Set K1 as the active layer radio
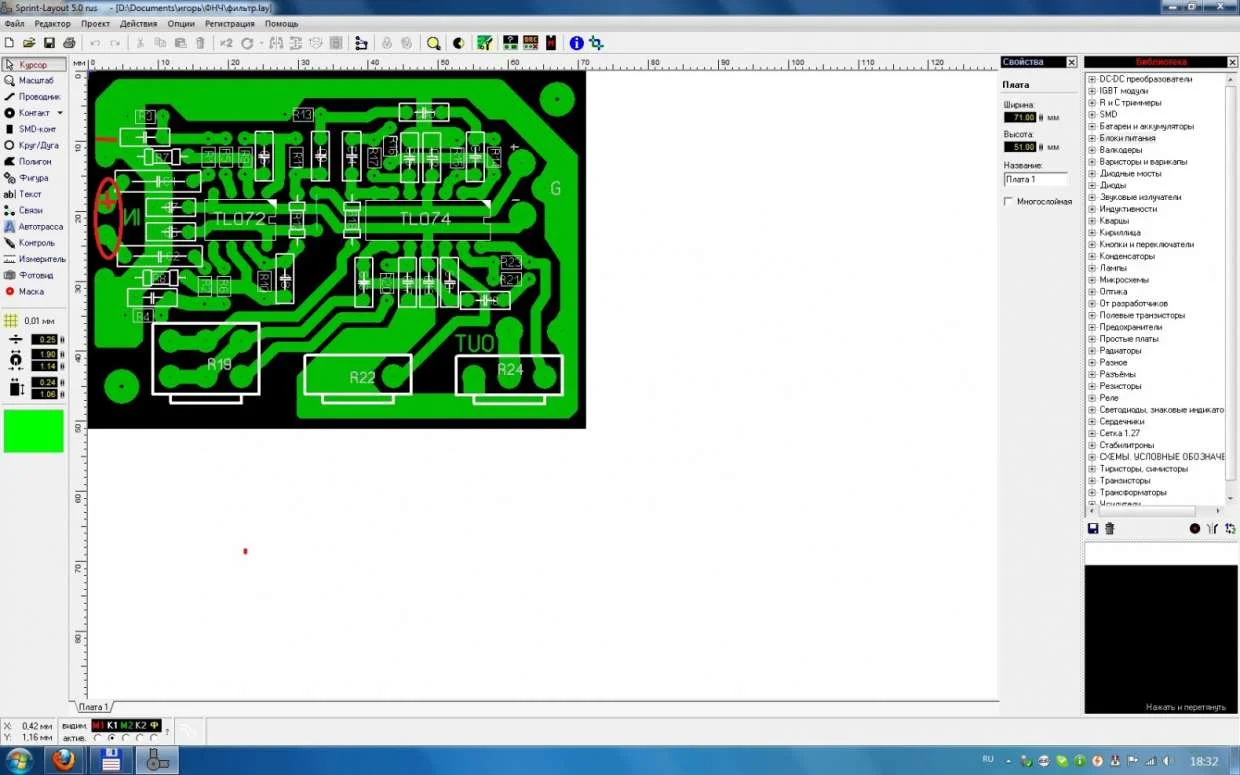The height and width of the screenshot is (775, 1240). [112, 738]
